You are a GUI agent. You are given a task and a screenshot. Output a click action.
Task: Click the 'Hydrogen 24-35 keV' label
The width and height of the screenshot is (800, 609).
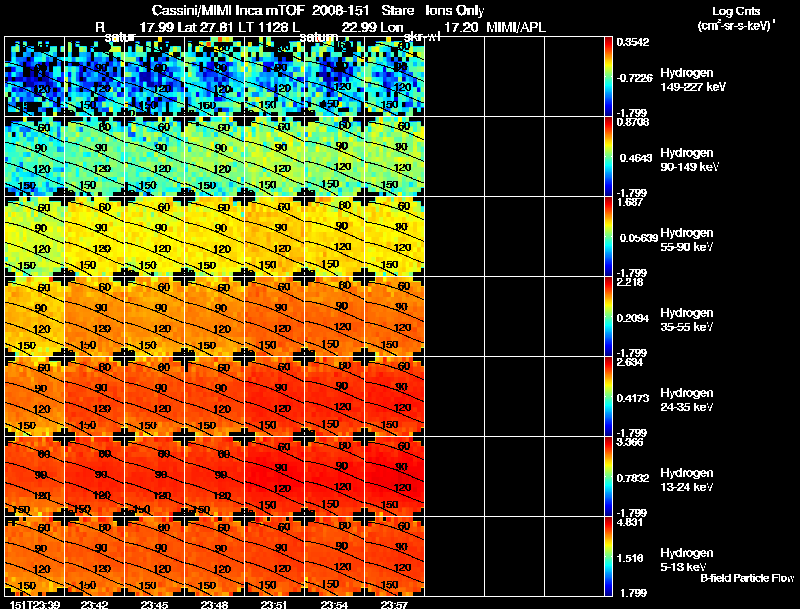687,400
